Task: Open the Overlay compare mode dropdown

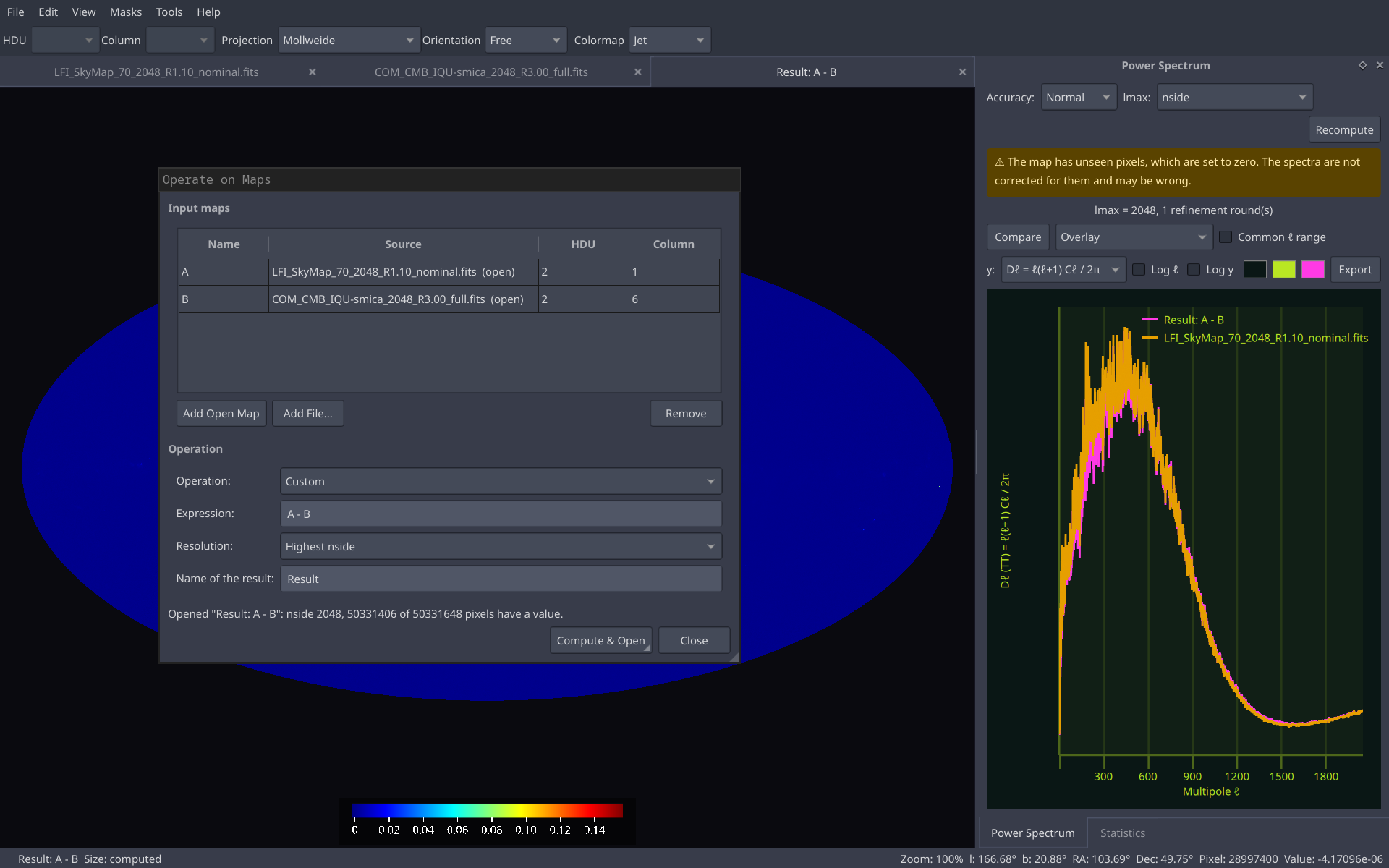Action: point(1134,237)
